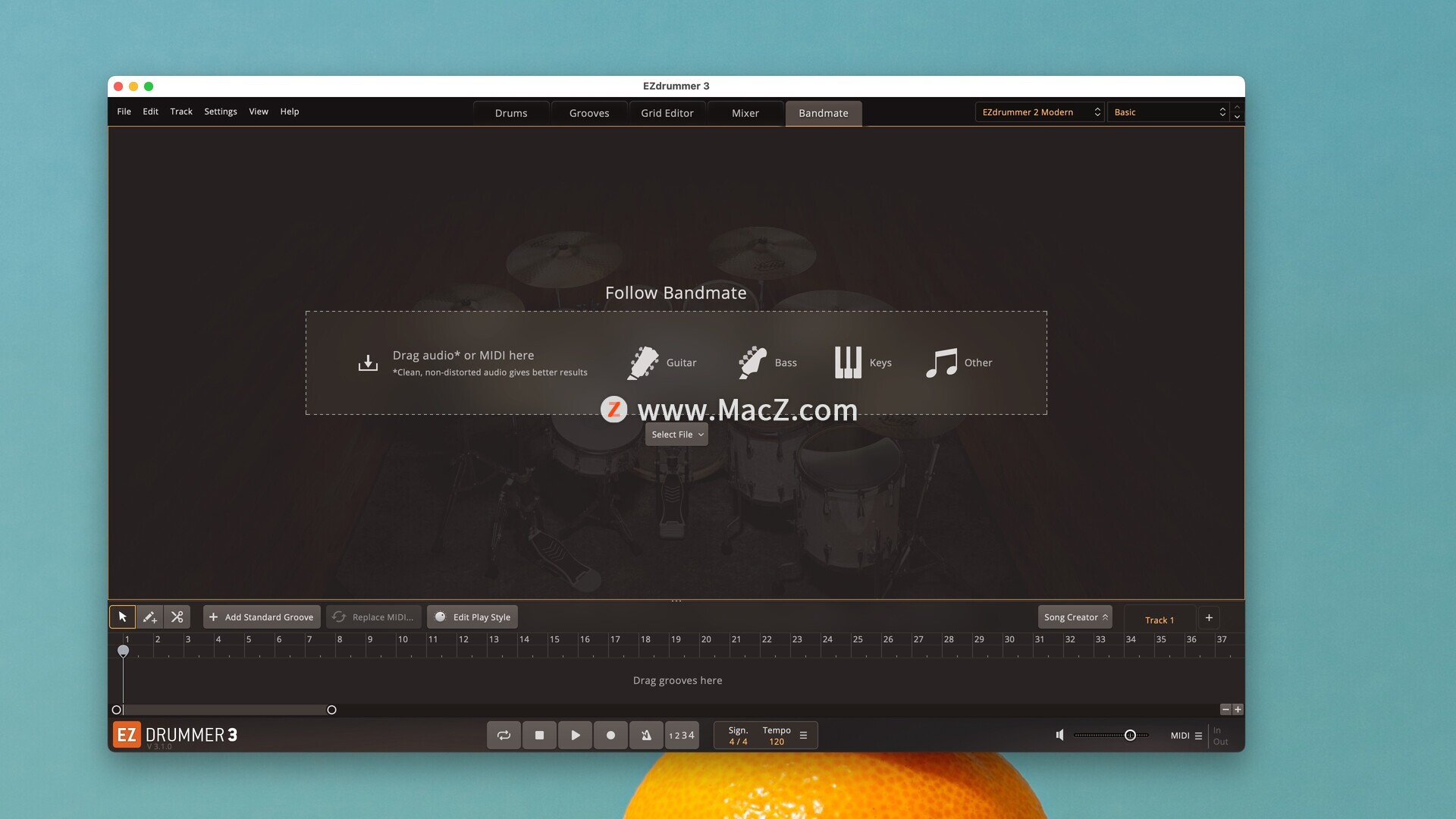1456x819 pixels.
Task: Select the arrow pointer tool
Action: point(122,617)
